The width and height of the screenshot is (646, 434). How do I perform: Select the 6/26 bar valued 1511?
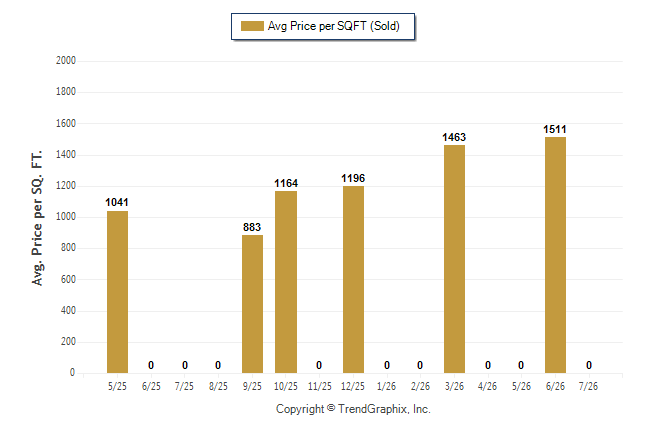tap(555, 255)
